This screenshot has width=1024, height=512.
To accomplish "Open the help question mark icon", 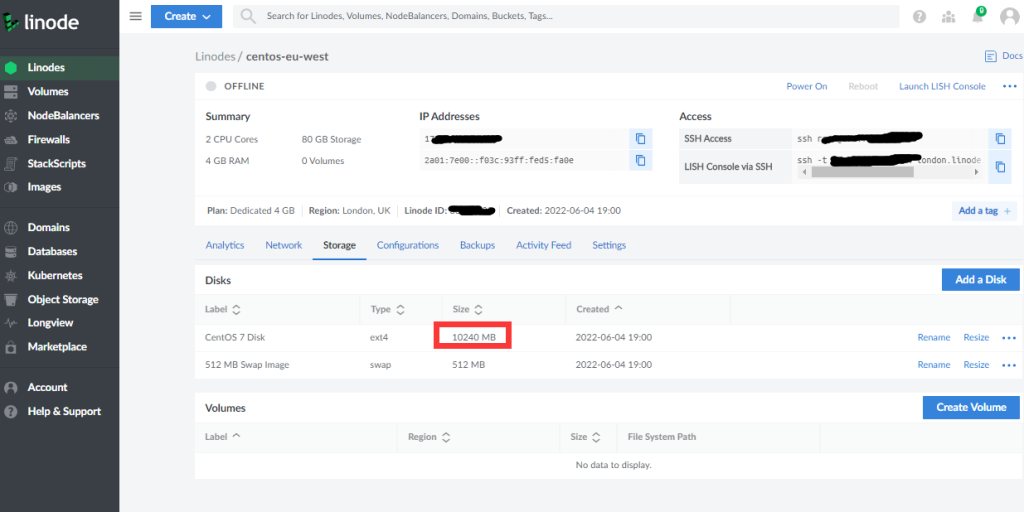I will tap(920, 17).
